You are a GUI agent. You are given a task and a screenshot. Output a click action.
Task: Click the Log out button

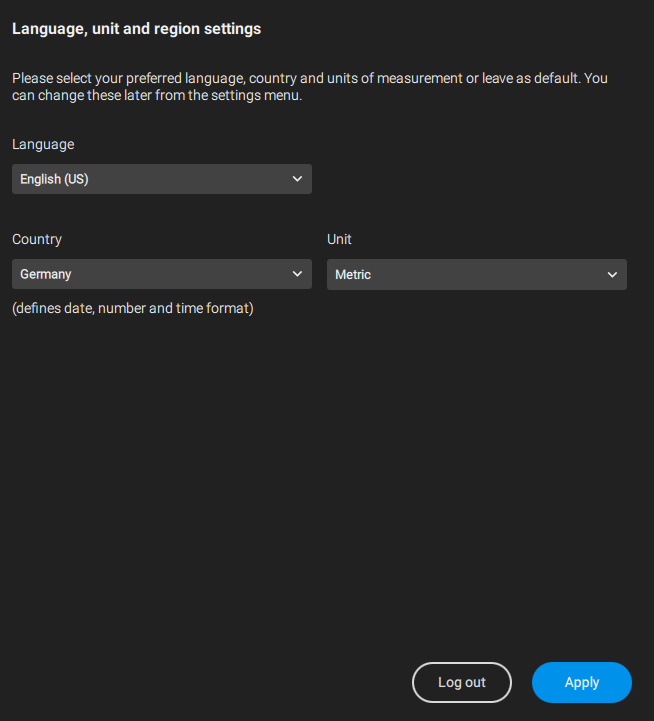461,682
